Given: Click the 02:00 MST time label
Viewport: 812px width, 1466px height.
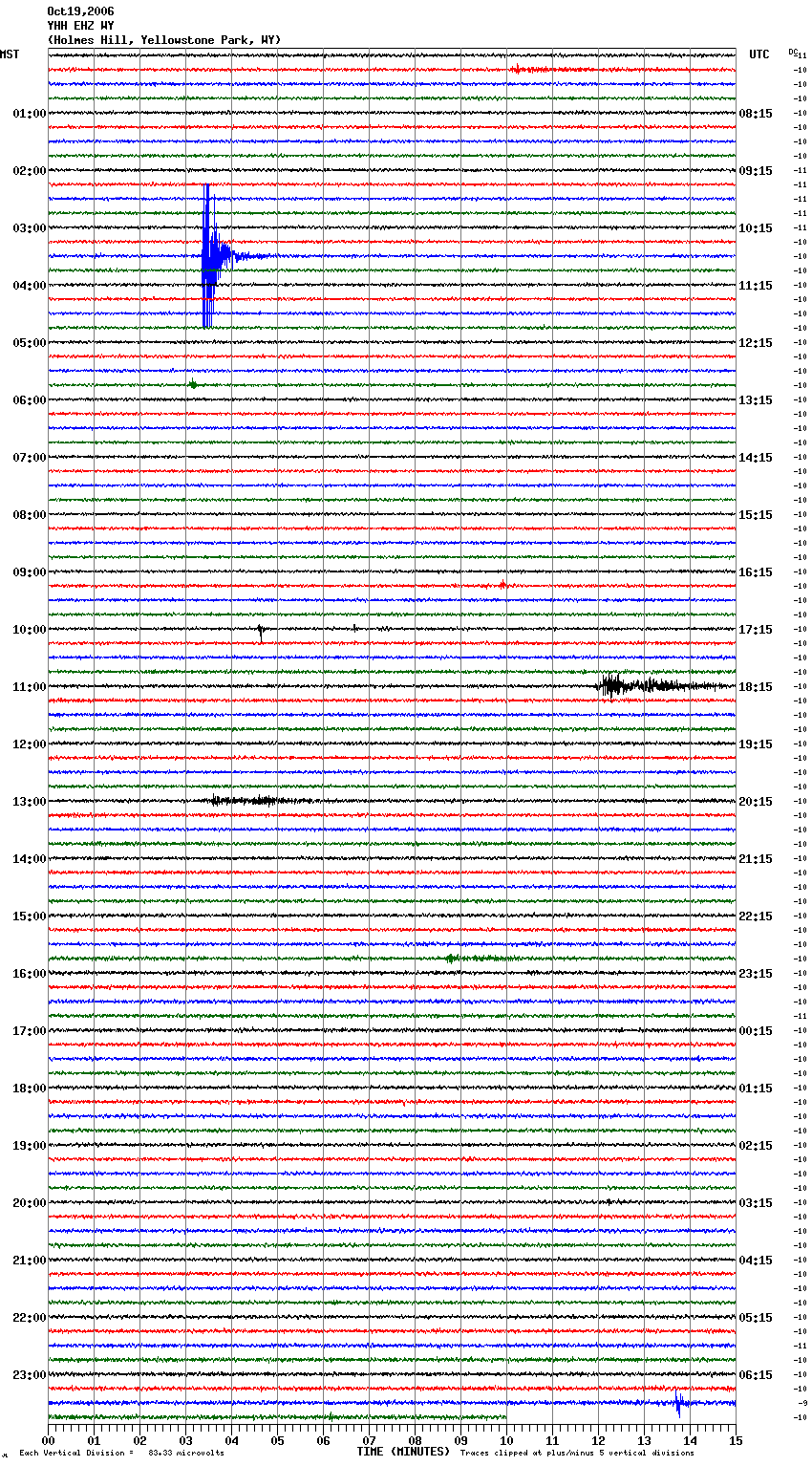Looking at the screenshot, I should pos(30,171).
